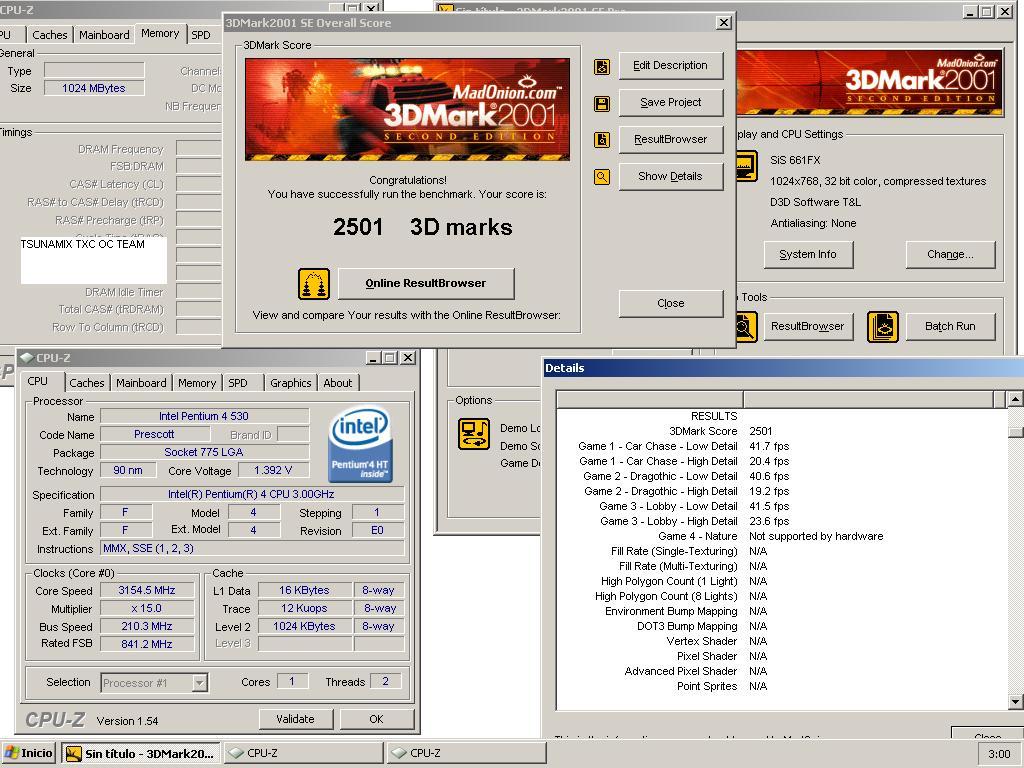Click the system clock showing 3:00

coord(999,754)
